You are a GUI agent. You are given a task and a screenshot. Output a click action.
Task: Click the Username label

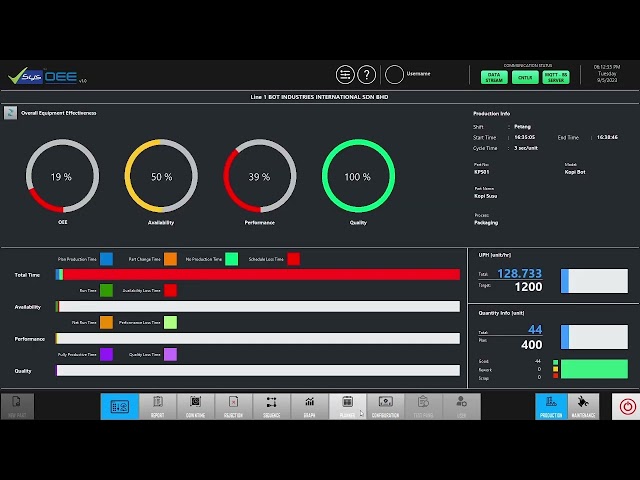(x=418, y=74)
